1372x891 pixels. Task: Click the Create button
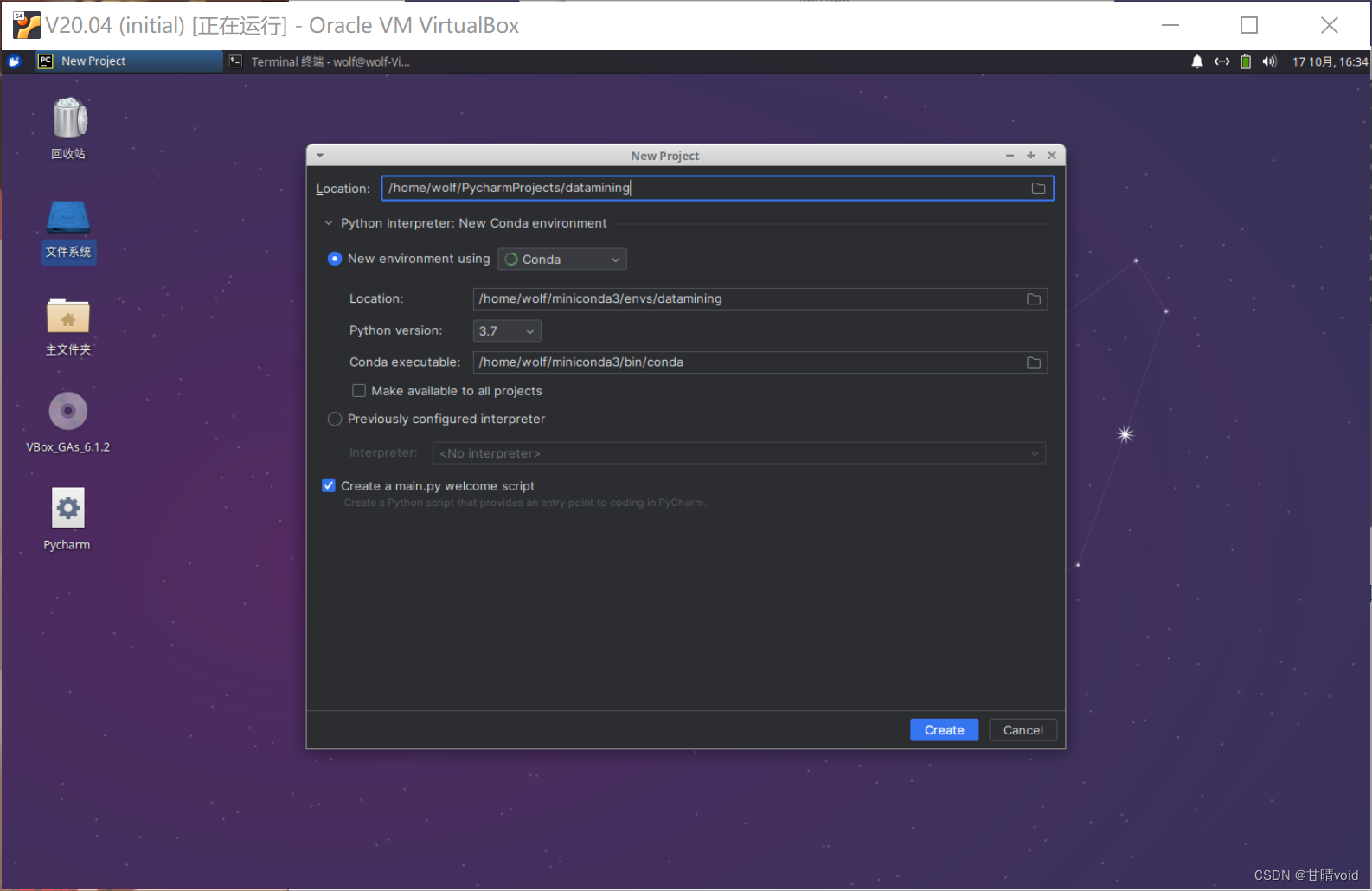click(x=944, y=730)
